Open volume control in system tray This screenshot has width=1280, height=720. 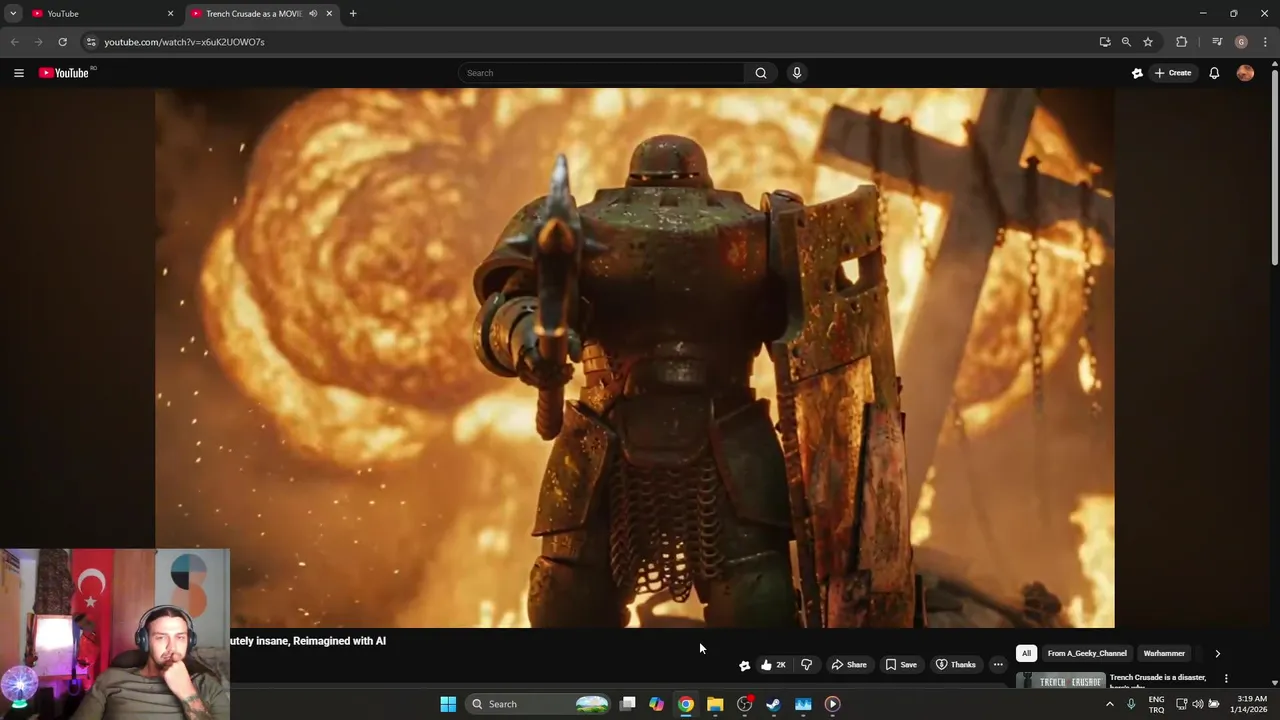1198,704
